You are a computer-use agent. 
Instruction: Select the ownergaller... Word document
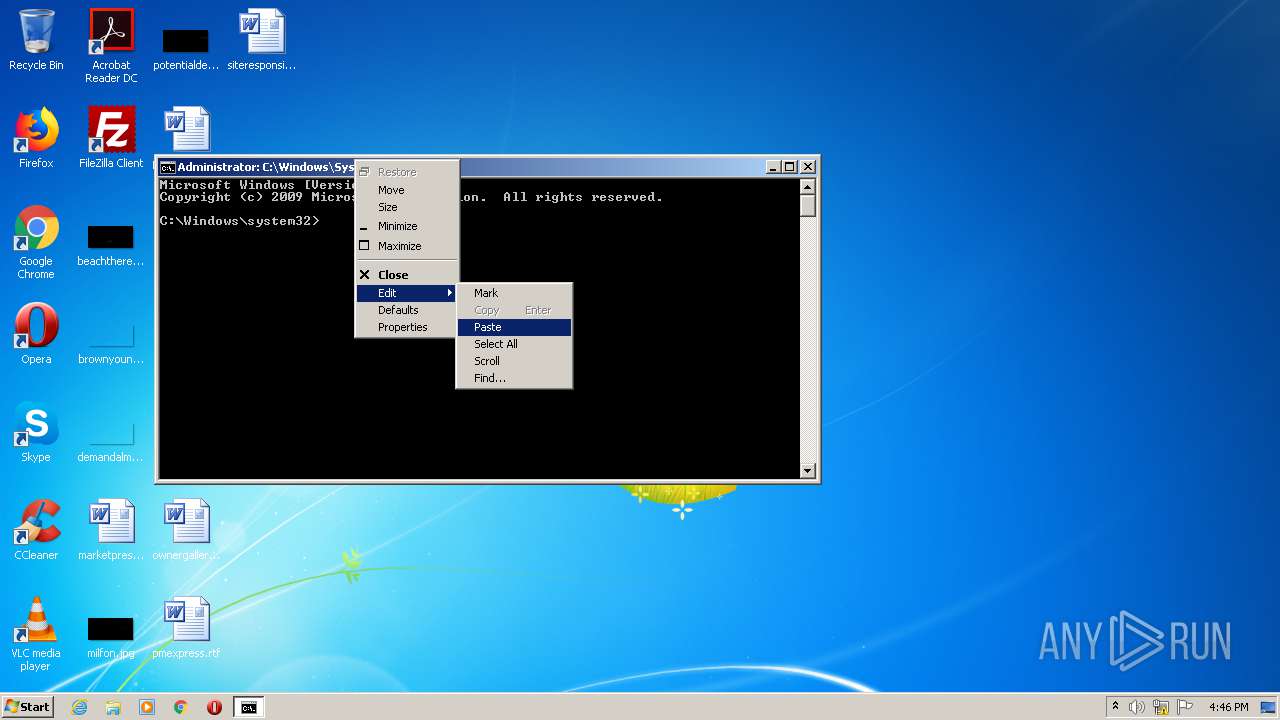[186, 530]
